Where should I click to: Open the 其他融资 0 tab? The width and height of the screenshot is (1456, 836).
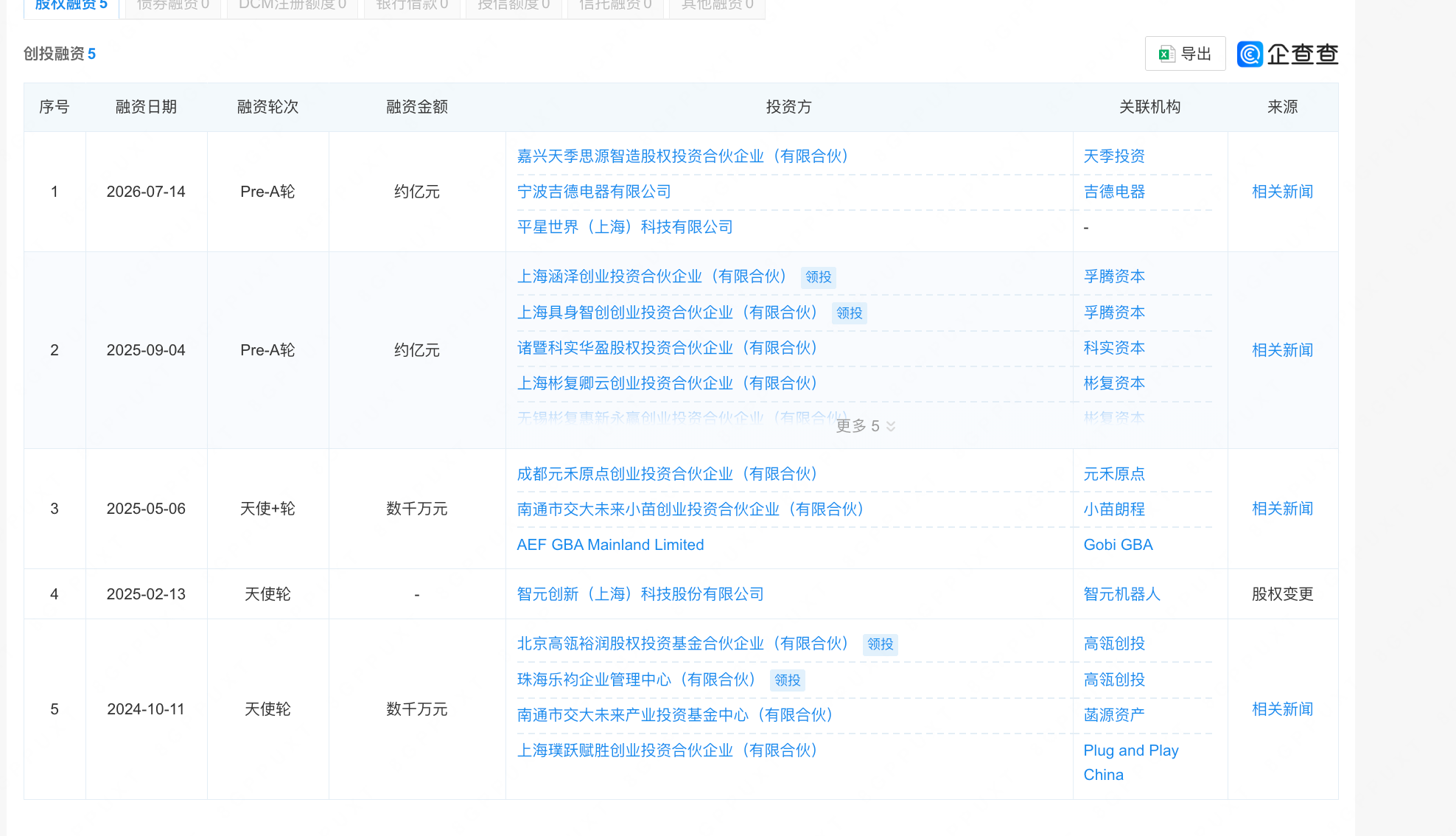pos(717,6)
